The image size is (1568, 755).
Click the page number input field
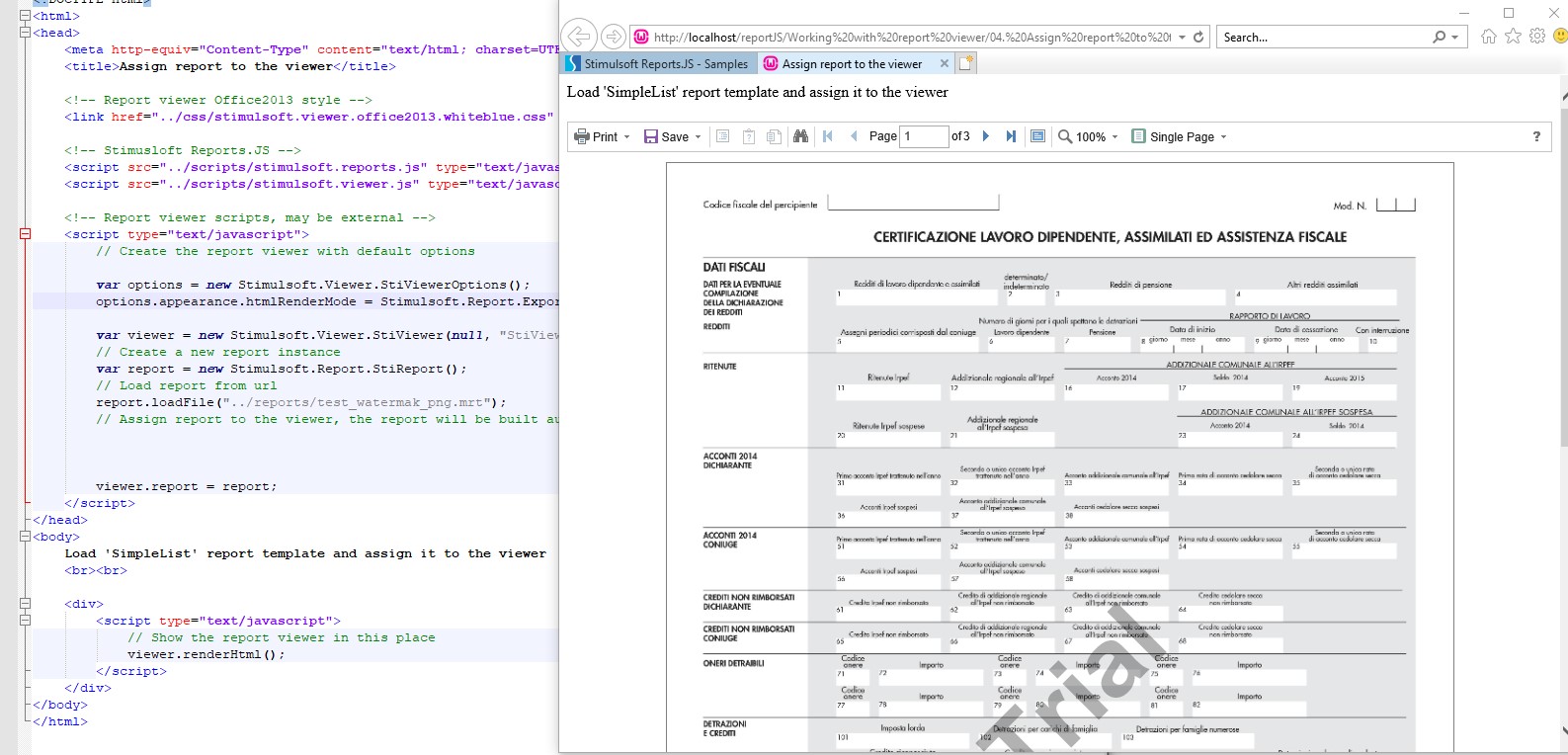[924, 136]
